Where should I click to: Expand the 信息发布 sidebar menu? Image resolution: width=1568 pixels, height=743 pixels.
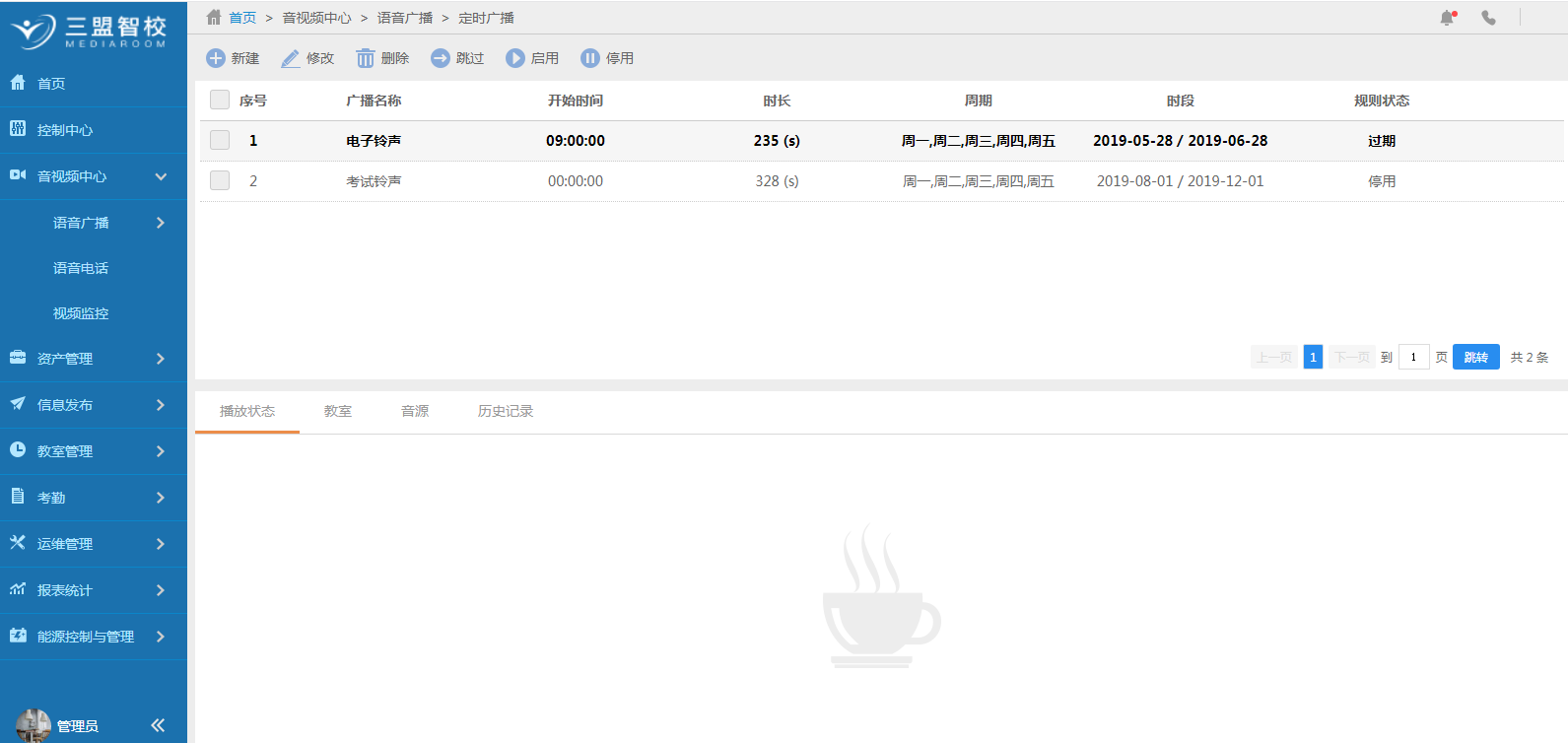click(x=161, y=405)
